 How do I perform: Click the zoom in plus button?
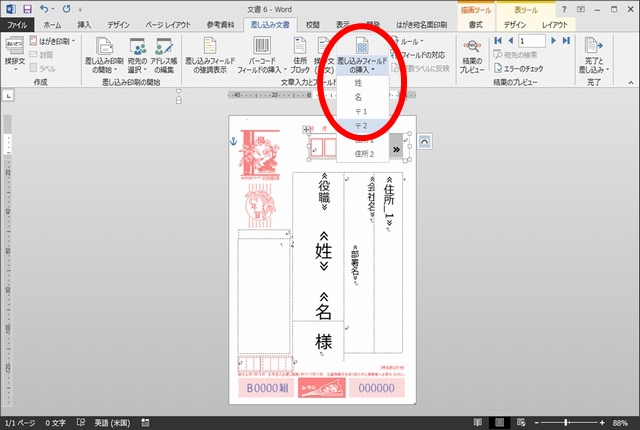pyautogui.click(x=602, y=423)
